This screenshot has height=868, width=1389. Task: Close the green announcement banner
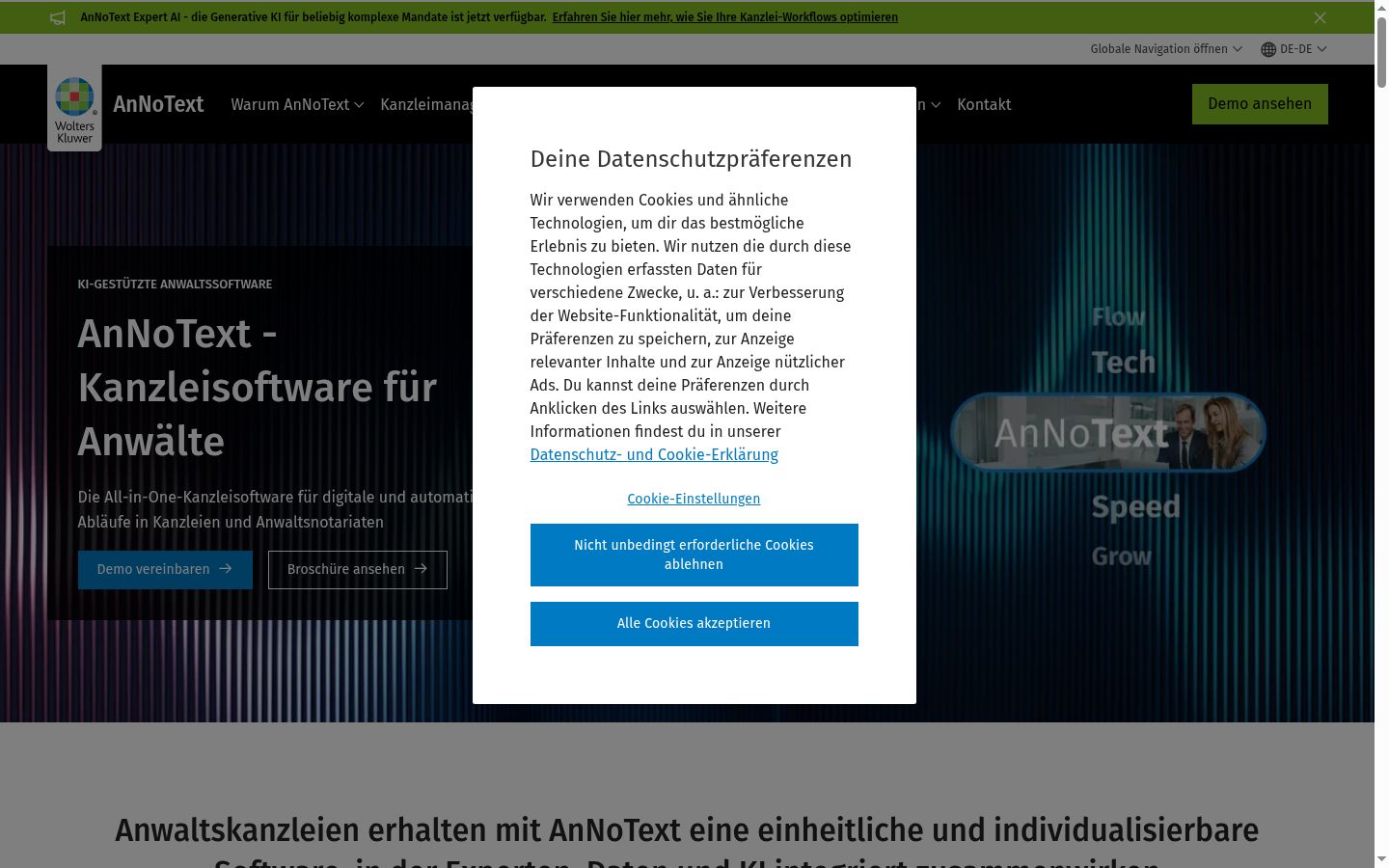click(1320, 17)
